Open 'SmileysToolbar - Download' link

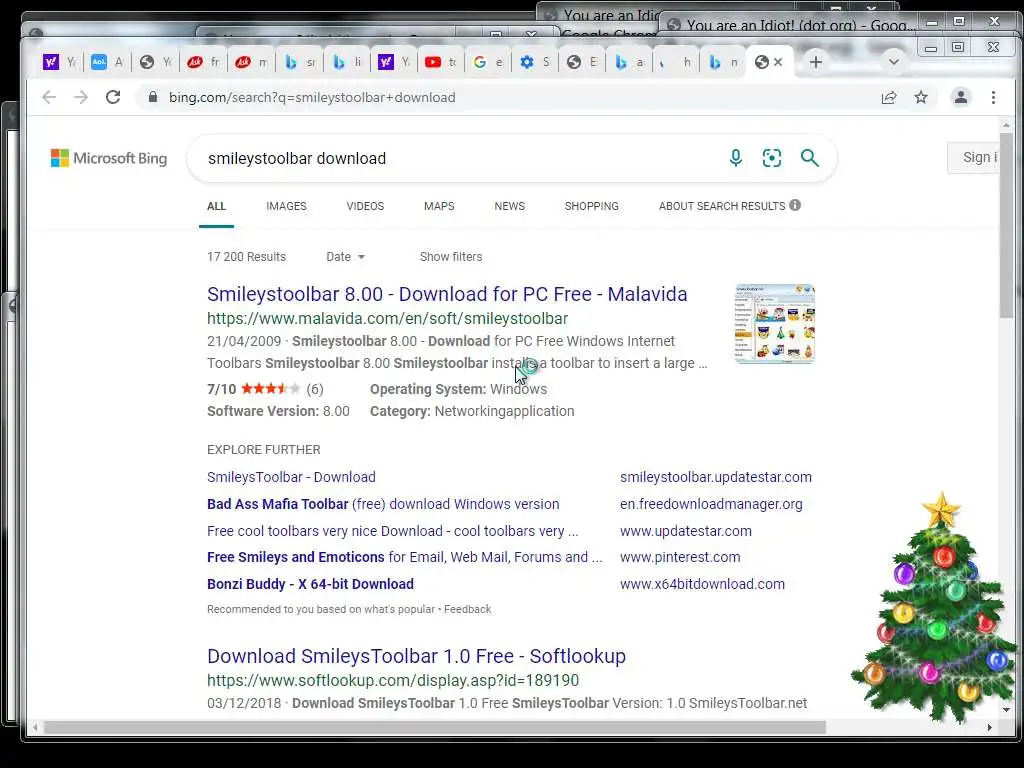[x=291, y=477]
